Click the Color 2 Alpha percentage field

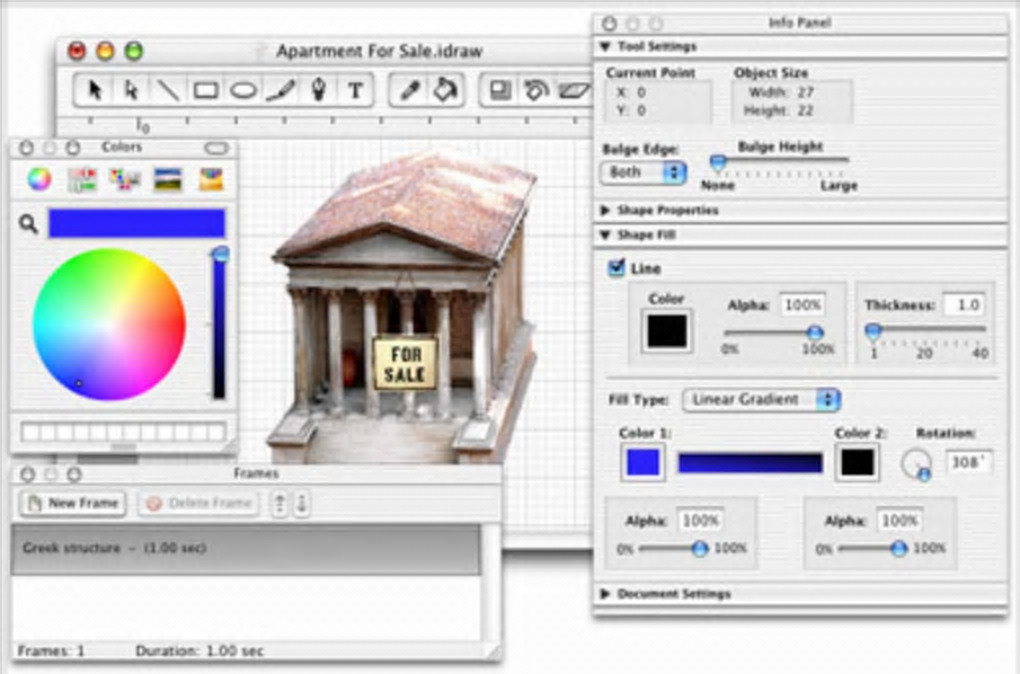(900, 520)
